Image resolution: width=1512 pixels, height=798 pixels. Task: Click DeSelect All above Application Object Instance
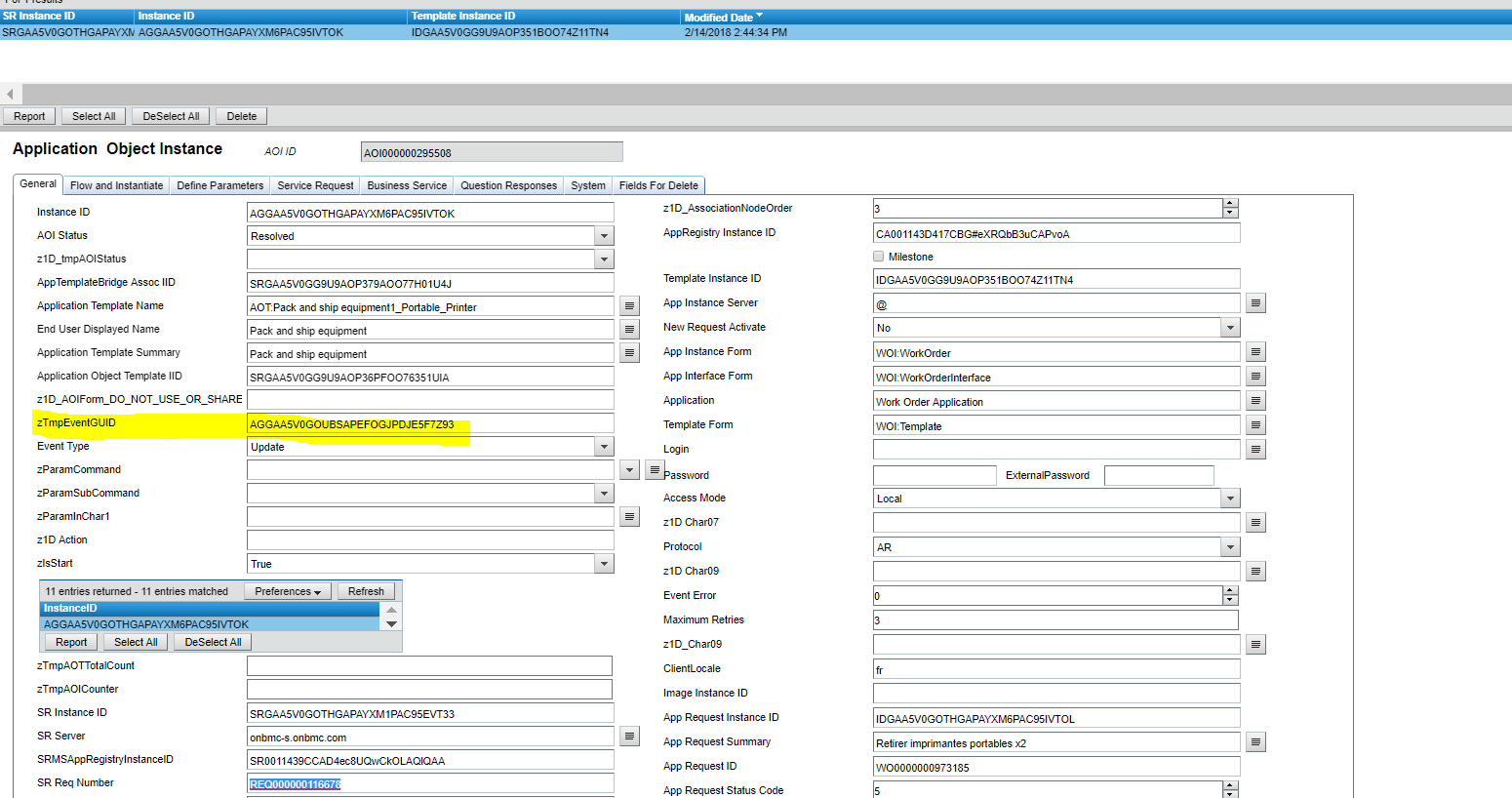(171, 116)
